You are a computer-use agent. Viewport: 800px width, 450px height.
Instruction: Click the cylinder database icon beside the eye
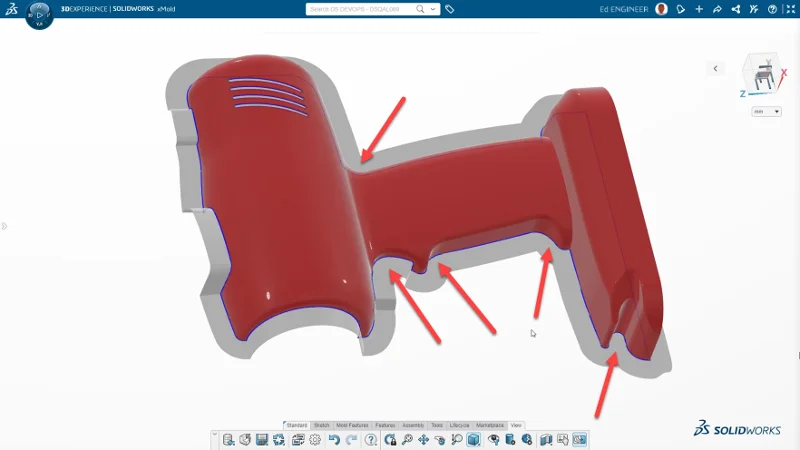click(x=510, y=440)
